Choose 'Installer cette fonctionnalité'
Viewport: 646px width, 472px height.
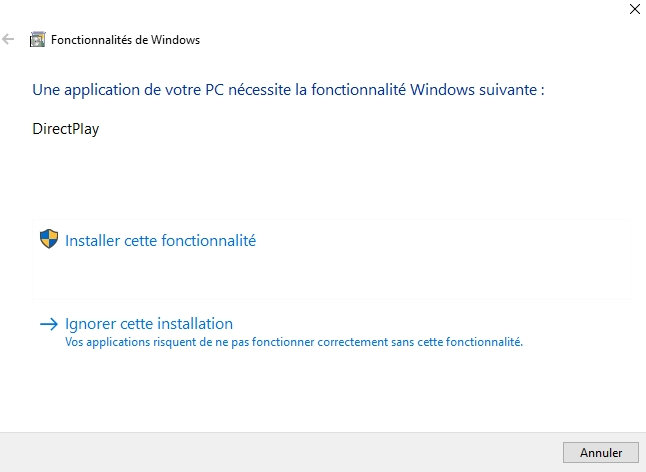tap(160, 240)
